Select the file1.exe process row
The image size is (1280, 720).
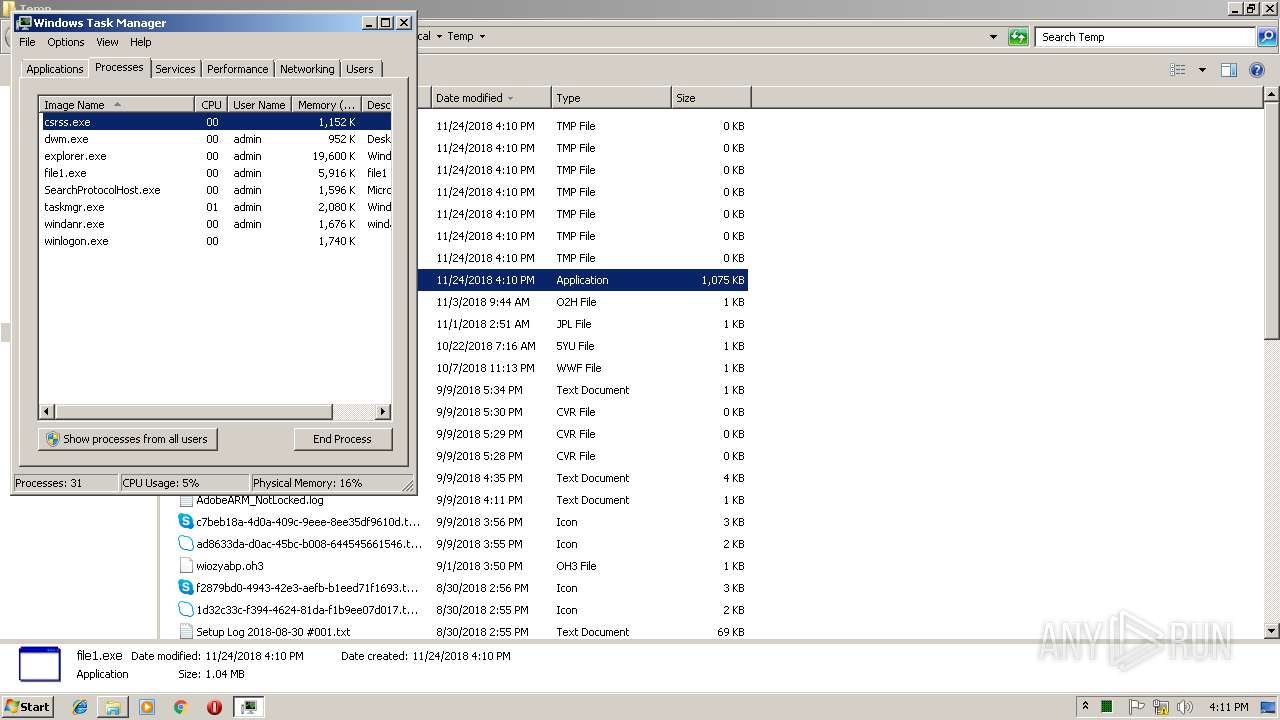coord(215,173)
